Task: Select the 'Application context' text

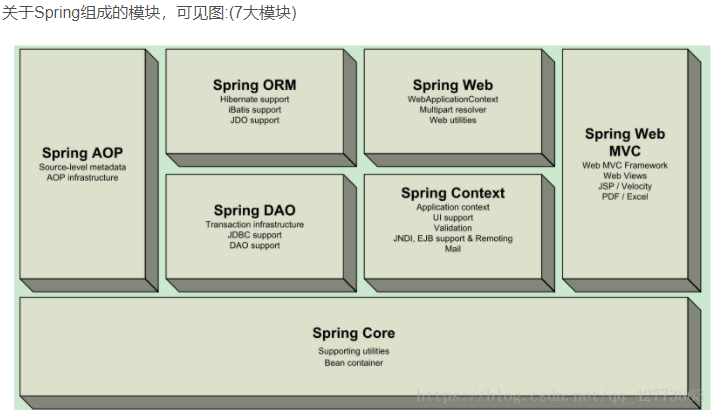Action: (453, 207)
